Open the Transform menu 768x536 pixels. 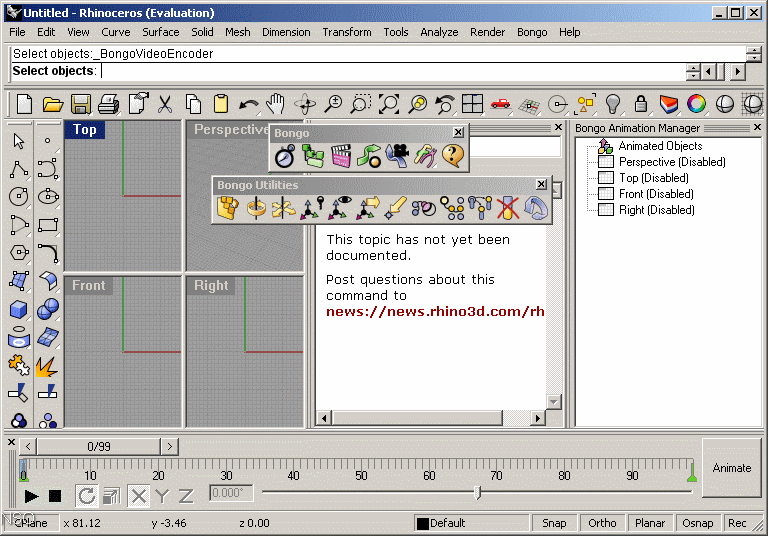[x=347, y=32]
